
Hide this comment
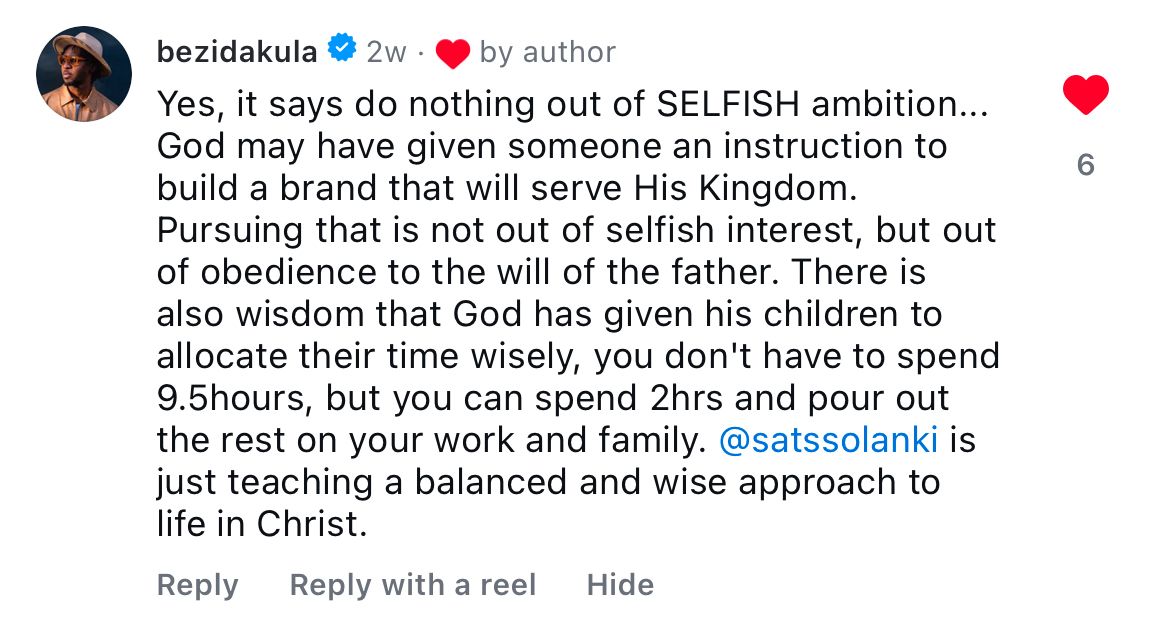[620, 585]
